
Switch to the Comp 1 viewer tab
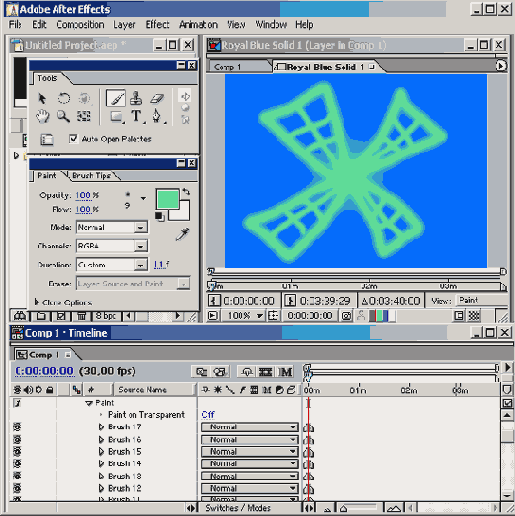[x=228, y=67]
